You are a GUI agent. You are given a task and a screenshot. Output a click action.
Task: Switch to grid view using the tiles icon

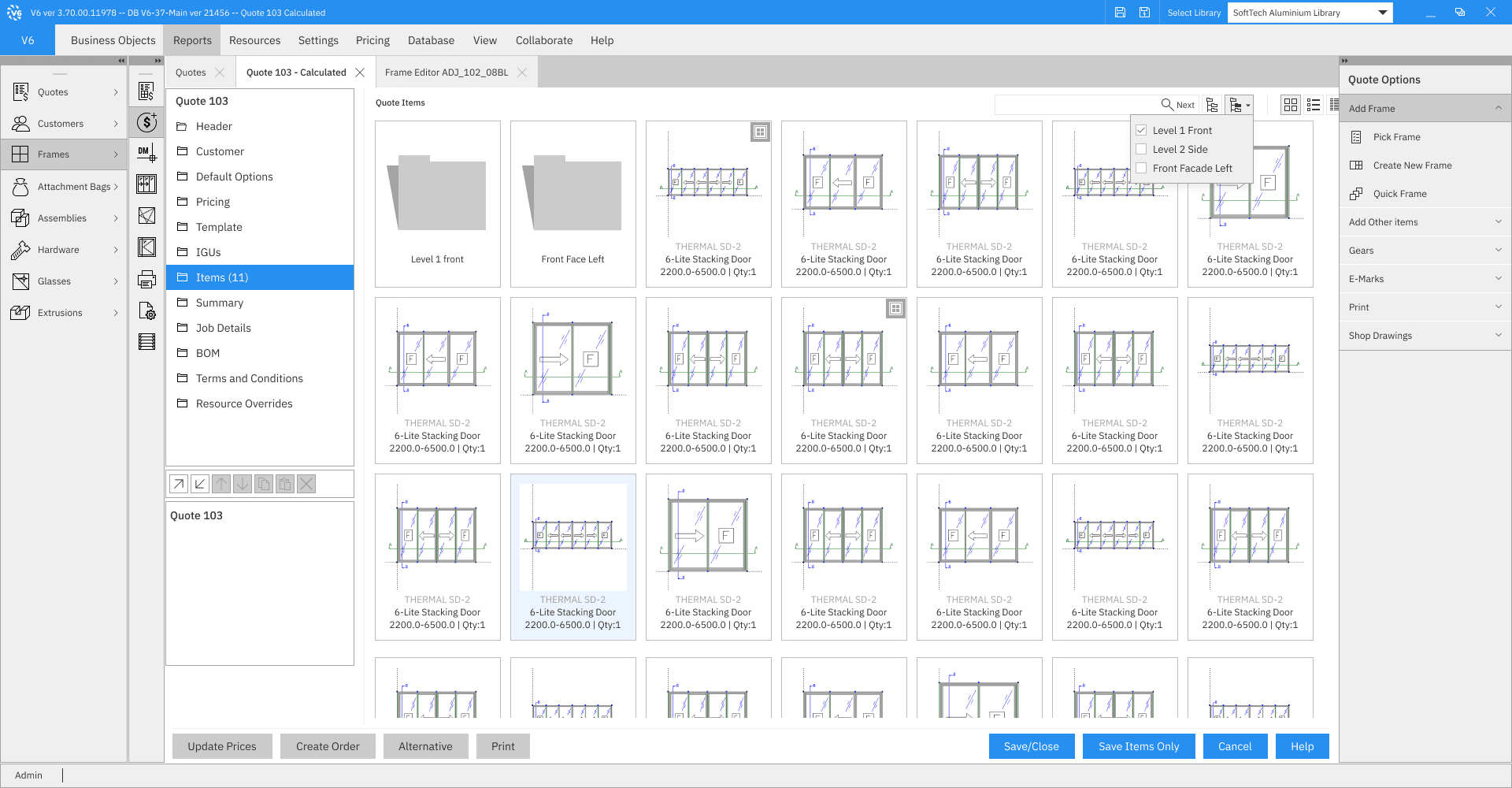(1290, 104)
